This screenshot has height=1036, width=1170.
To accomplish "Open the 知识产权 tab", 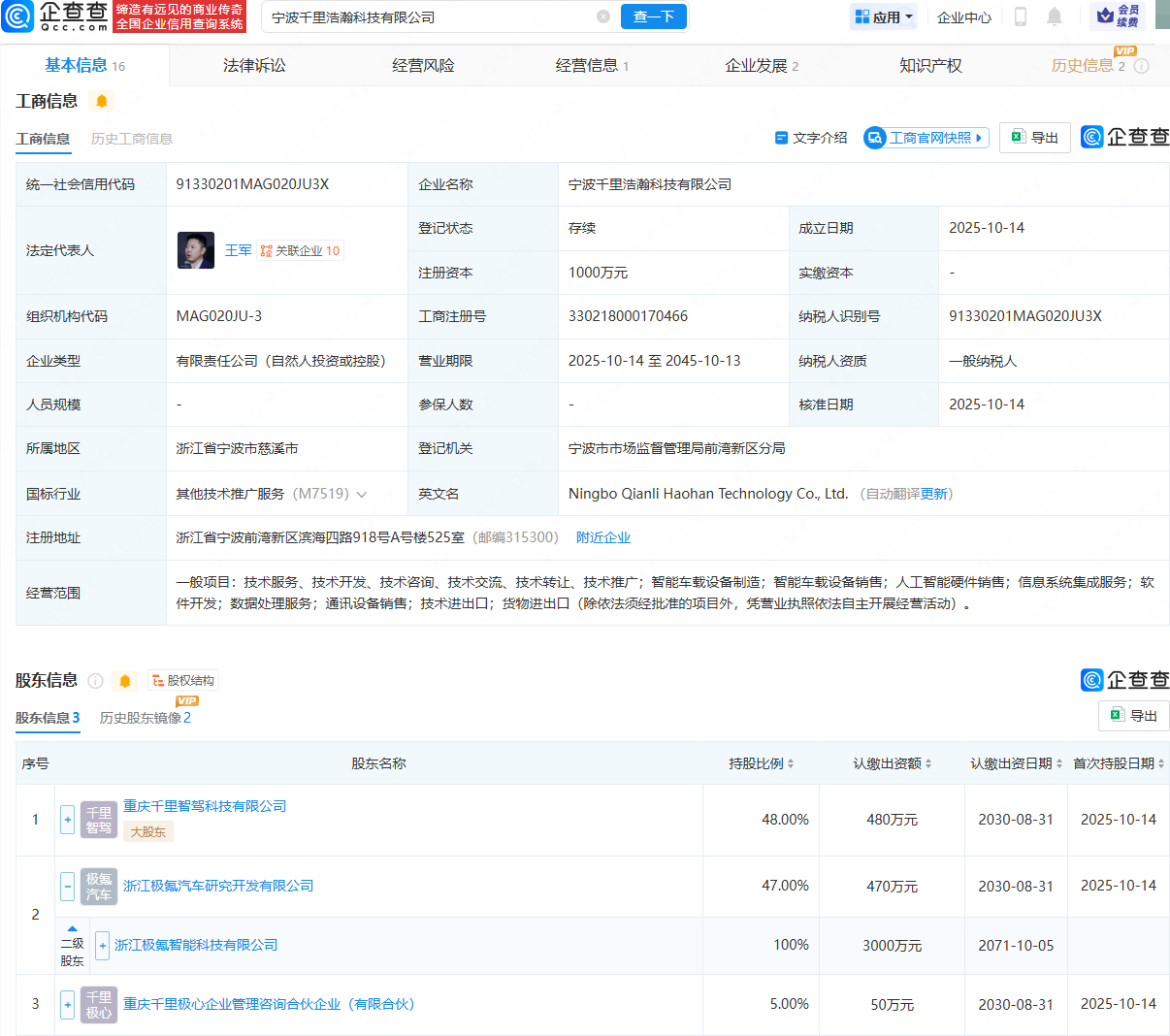I will click(x=929, y=65).
